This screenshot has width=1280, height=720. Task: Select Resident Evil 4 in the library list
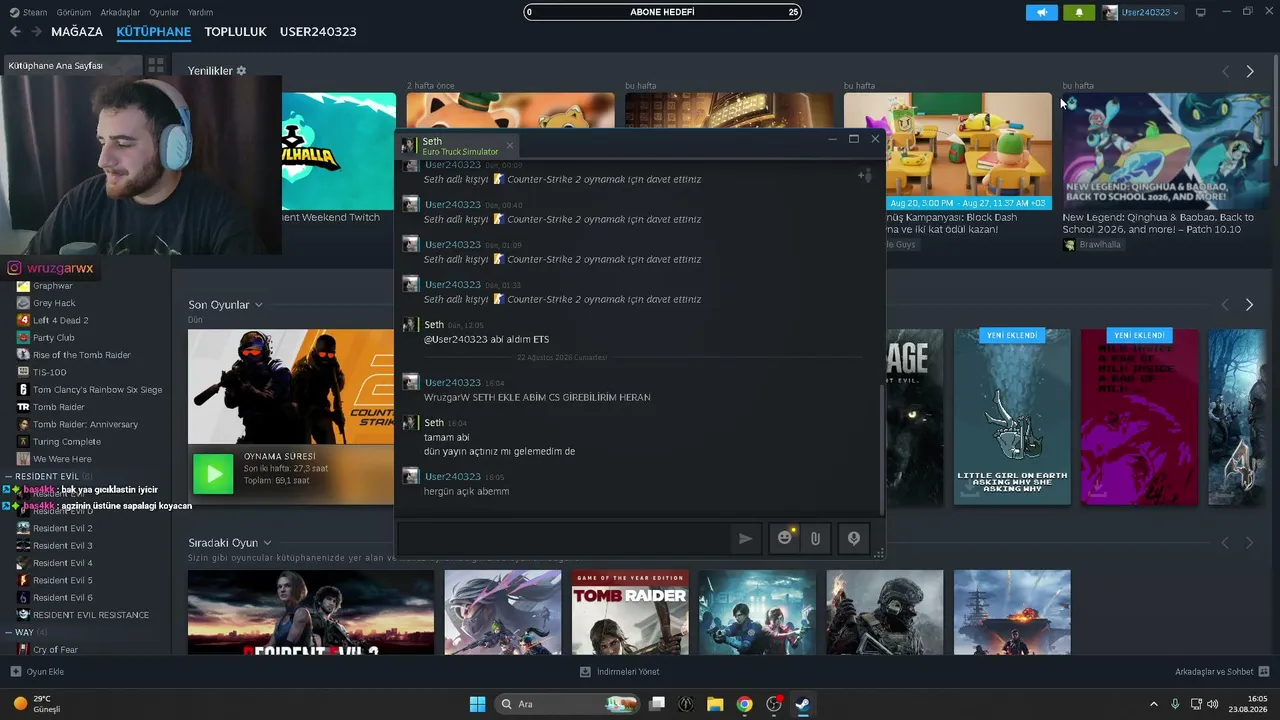(x=62, y=563)
